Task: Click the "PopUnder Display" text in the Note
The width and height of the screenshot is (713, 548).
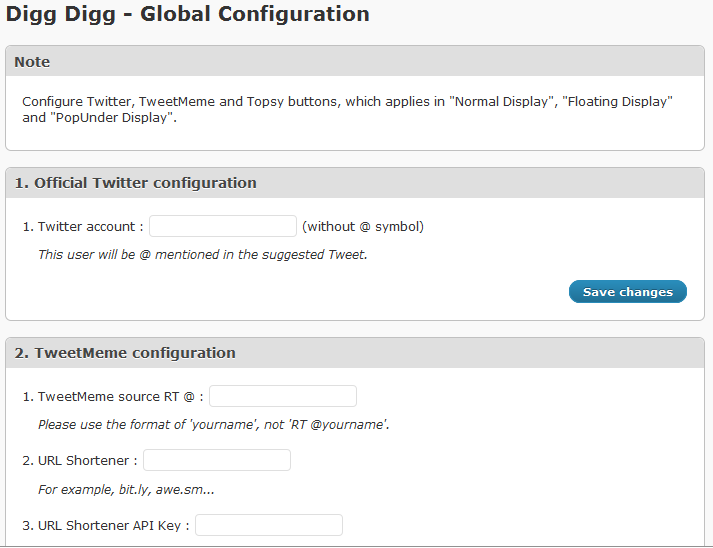Action: click(x=111, y=118)
